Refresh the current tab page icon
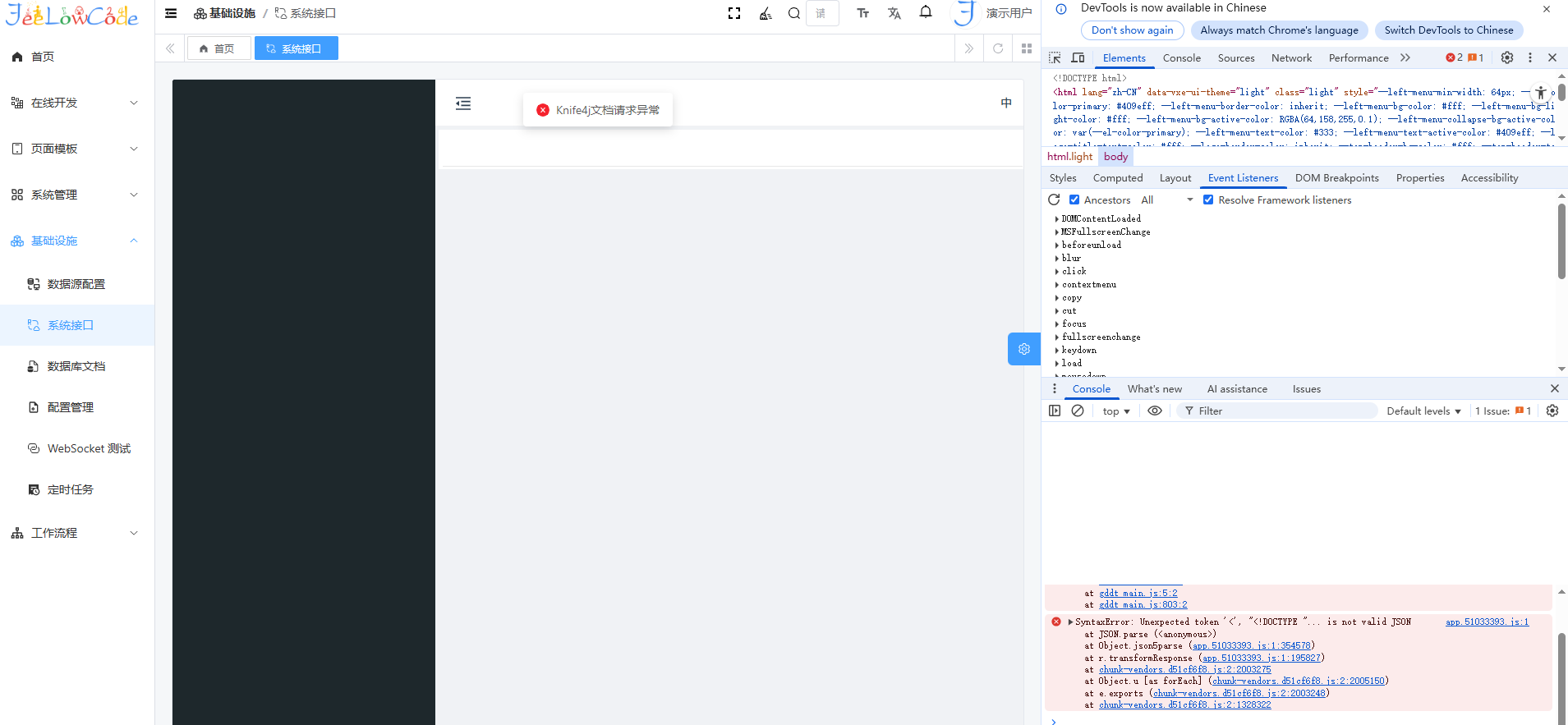 point(998,48)
